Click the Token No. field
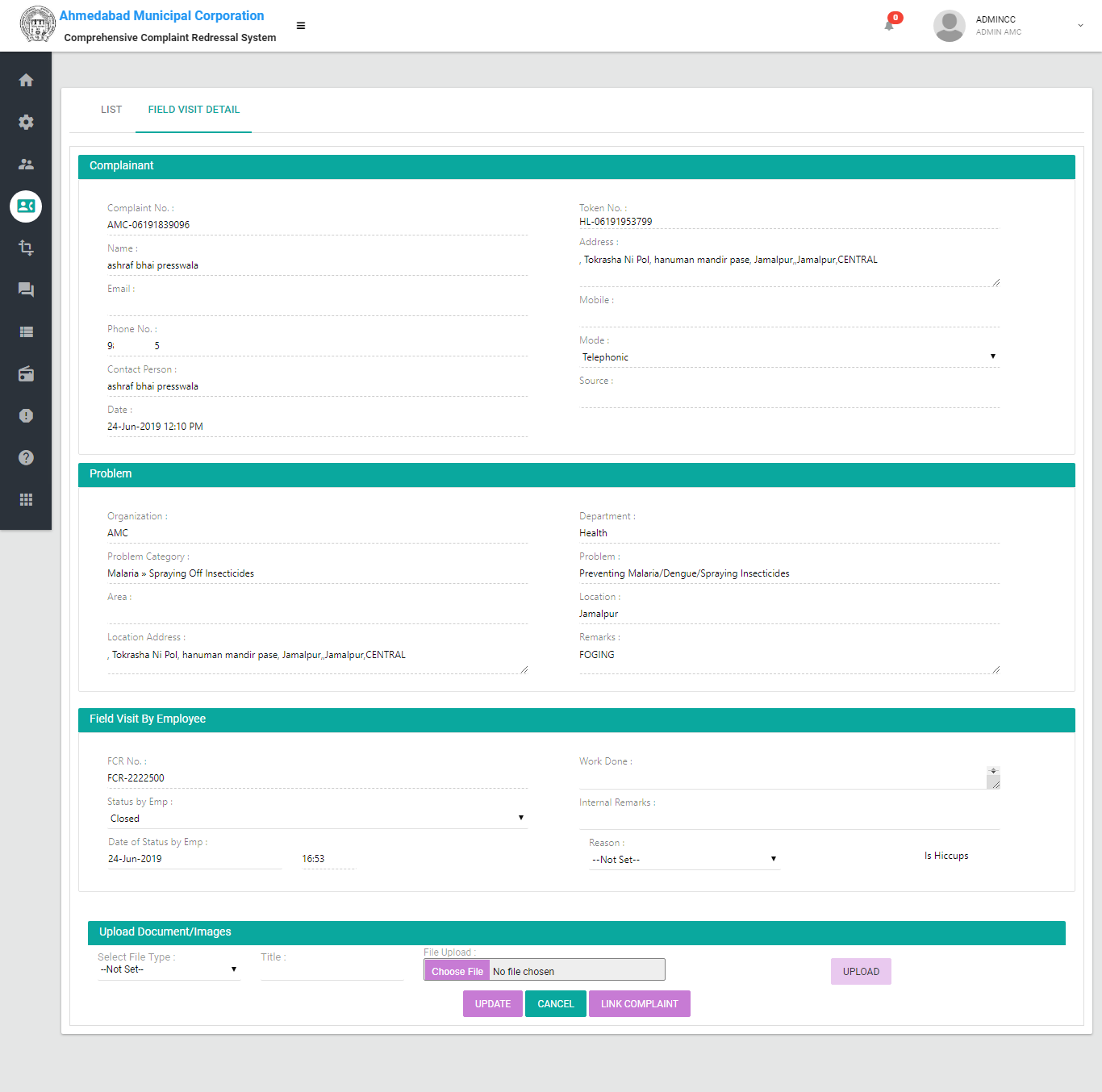The image size is (1102, 1092). pyautogui.click(x=789, y=222)
